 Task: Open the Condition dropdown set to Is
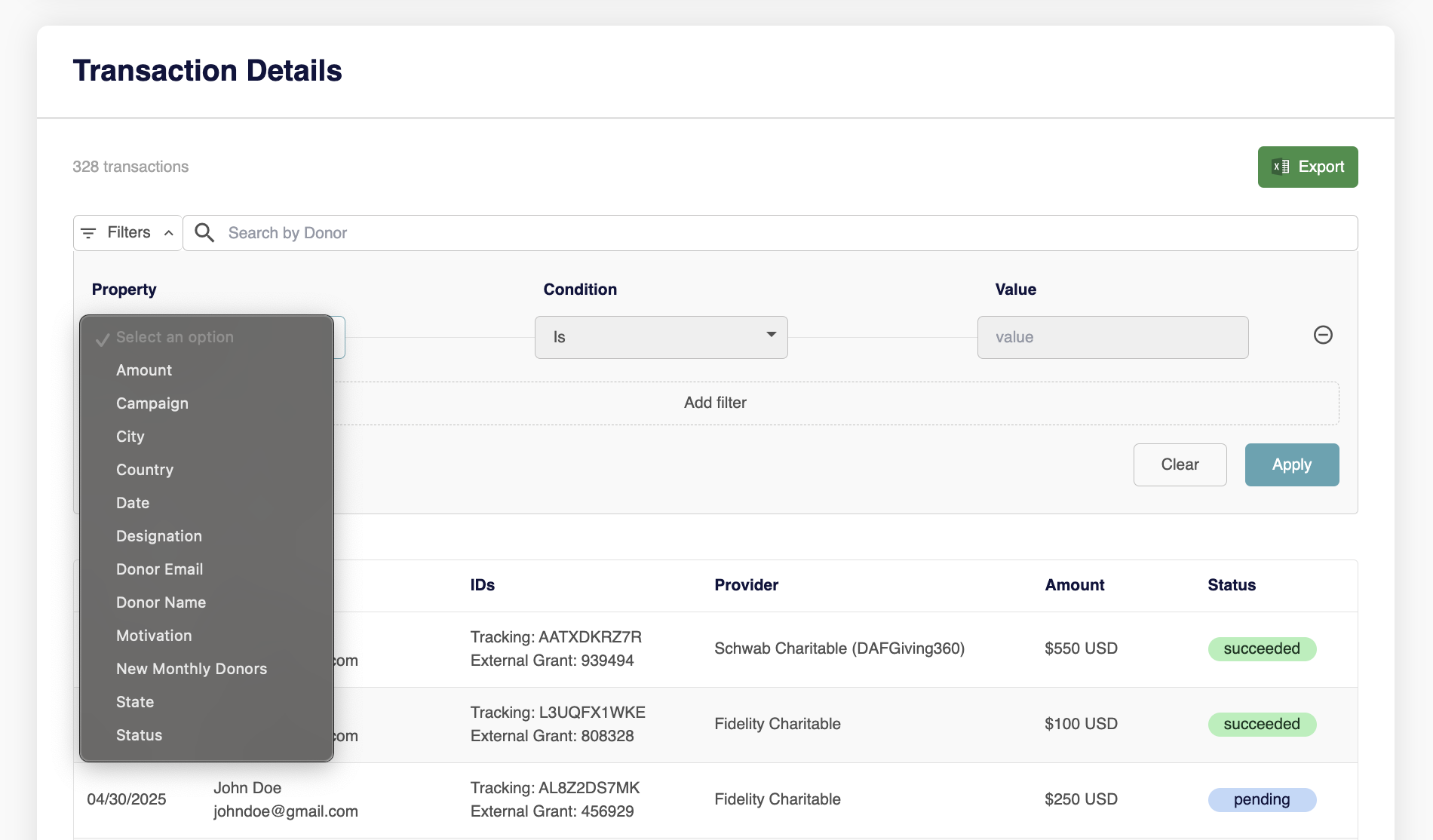[661, 337]
